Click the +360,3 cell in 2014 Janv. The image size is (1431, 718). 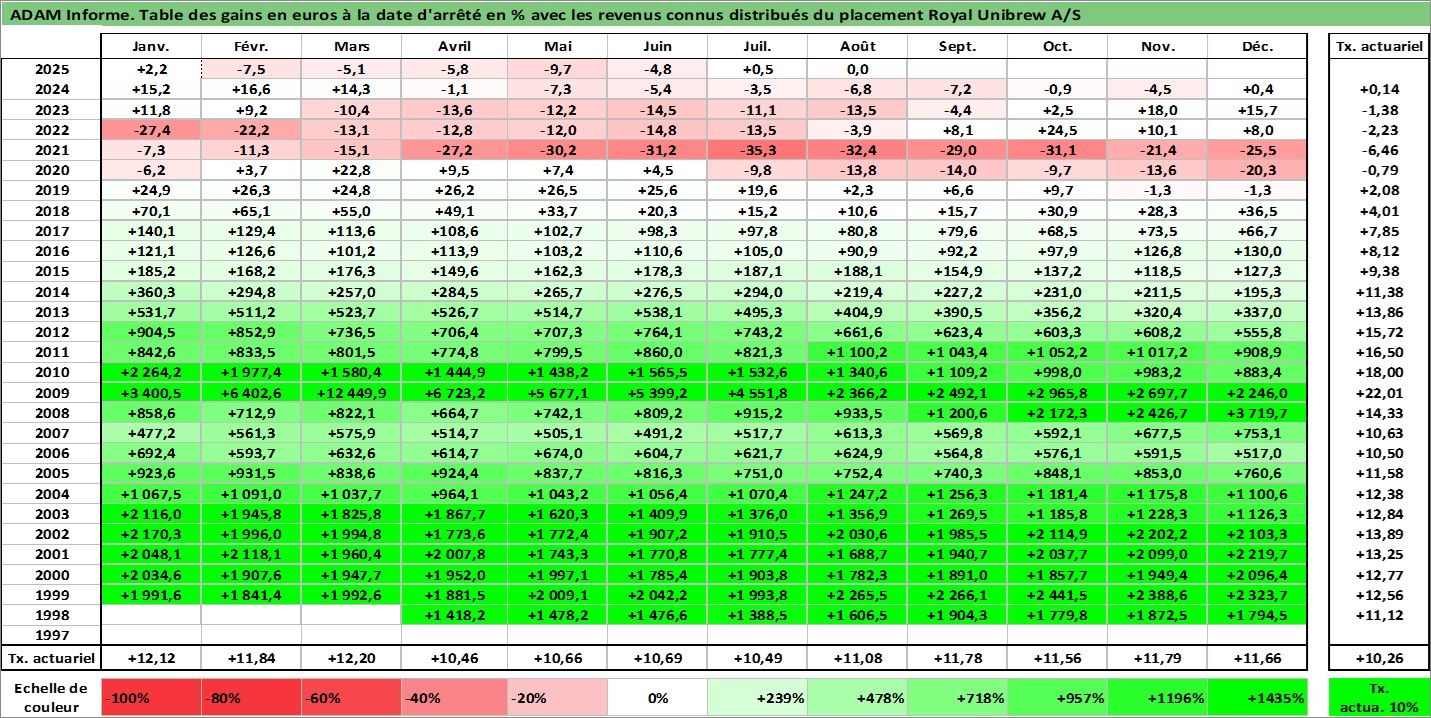[x=152, y=292]
